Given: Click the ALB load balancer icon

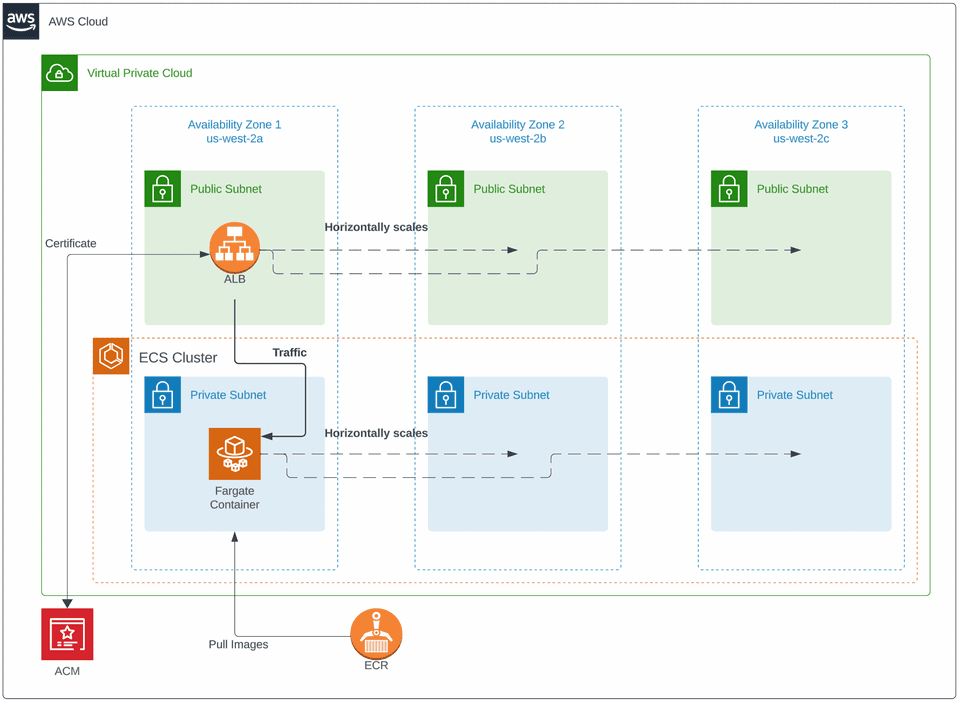Looking at the screenshot, I should coord(234,247).
